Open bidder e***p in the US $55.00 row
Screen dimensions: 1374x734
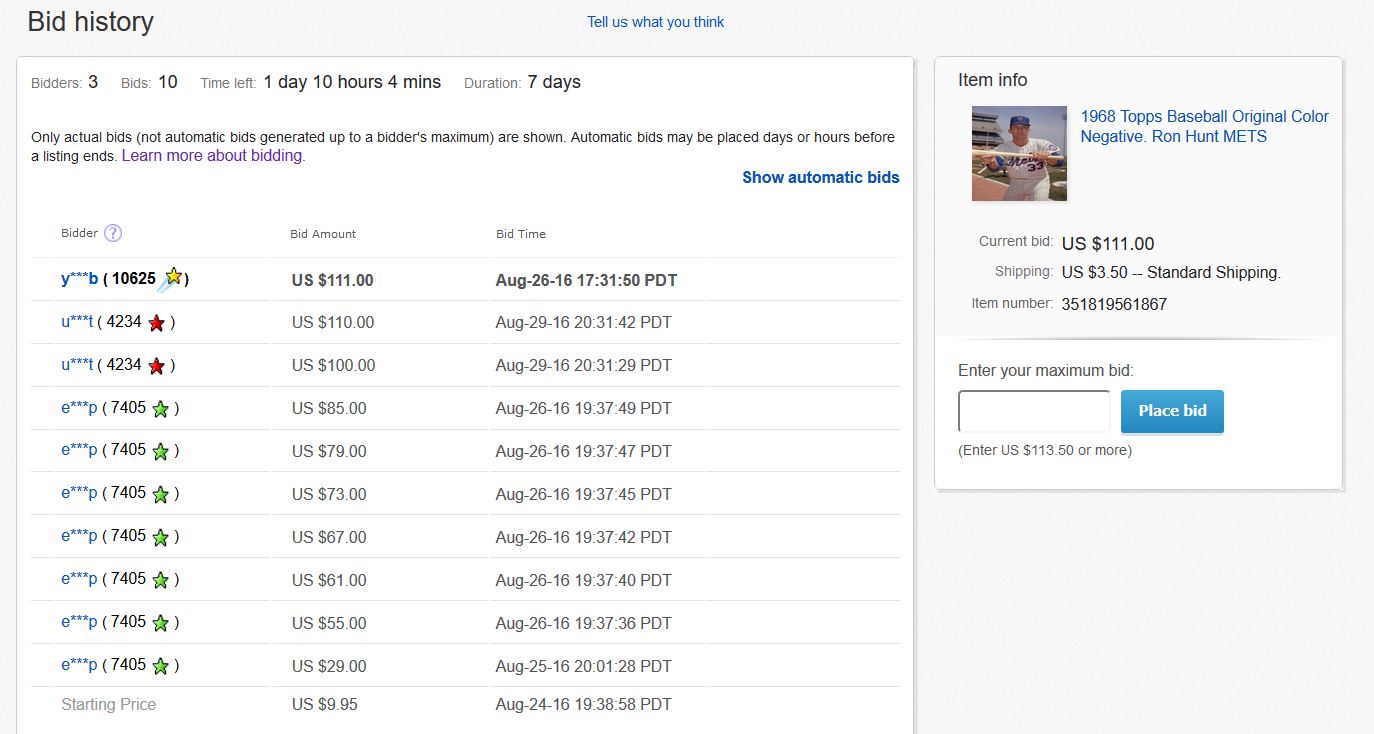coord(78,622)
